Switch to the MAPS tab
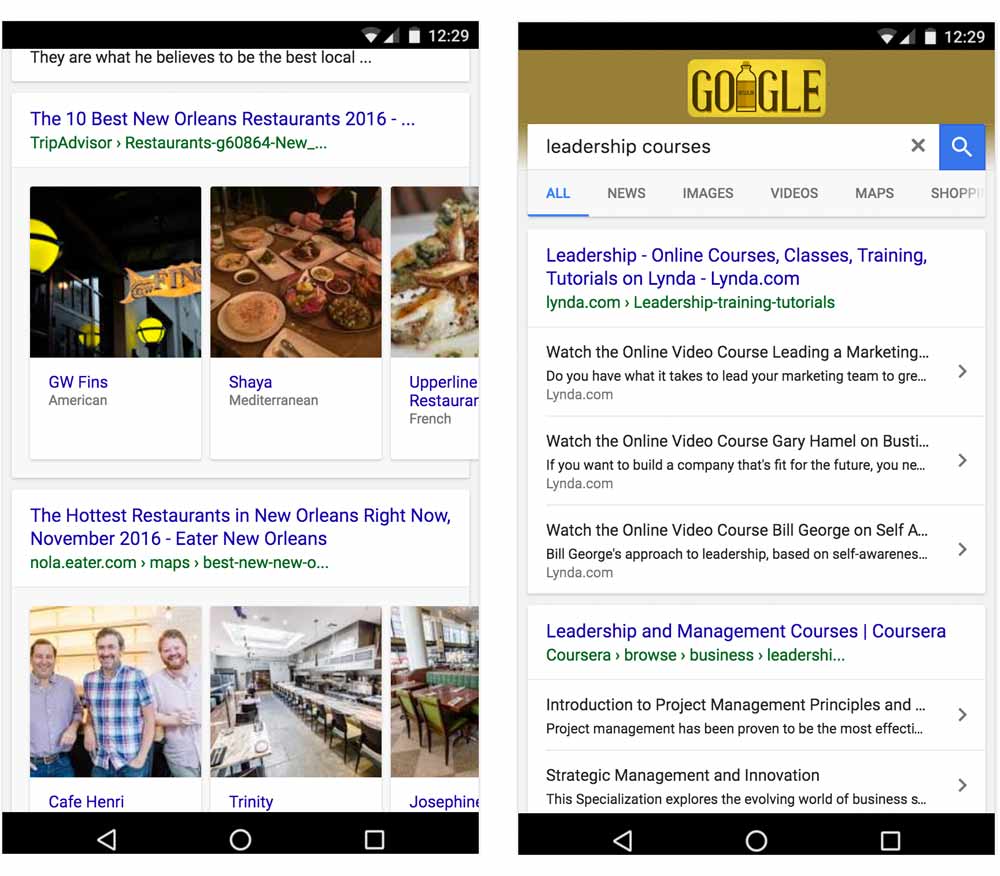 click(874, 193)
